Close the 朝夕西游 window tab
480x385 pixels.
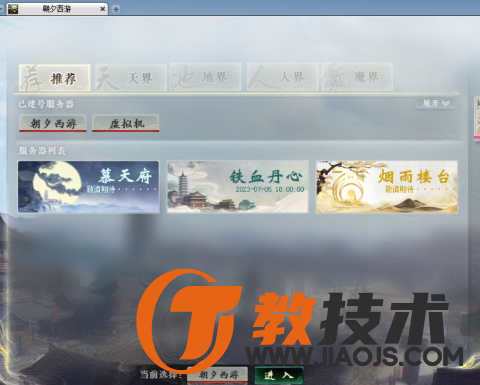(x=103, y=9)
